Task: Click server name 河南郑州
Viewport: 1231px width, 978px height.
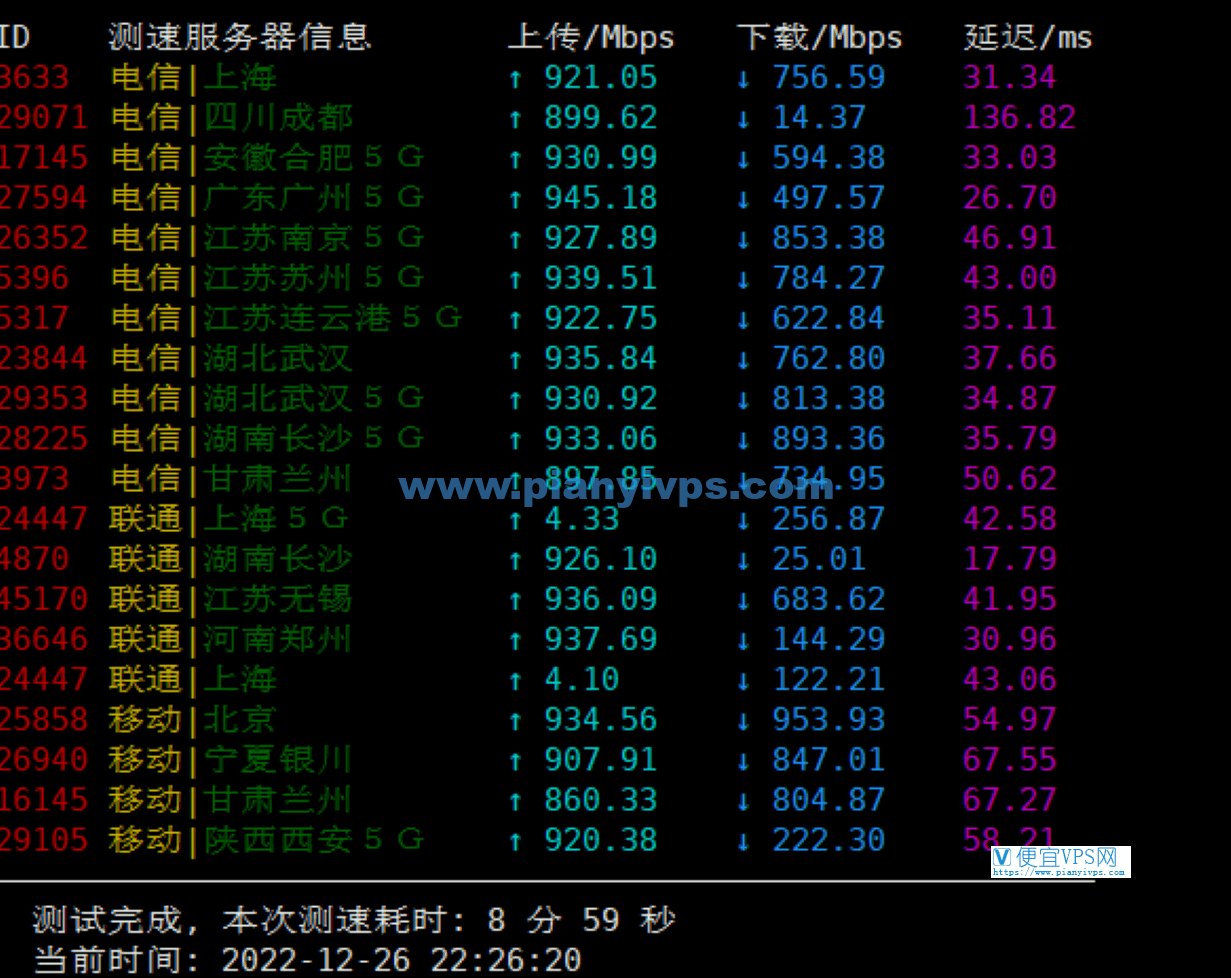Action: (x=279, y=638)
